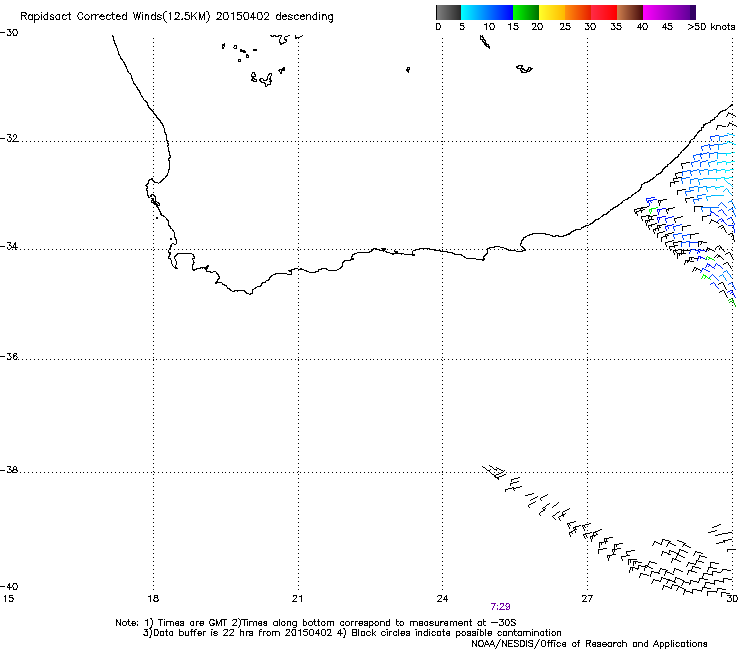Screen dimensions: 740x650
Task: Click the magenta-purple 40-50 knots color band
Action: 669,12
